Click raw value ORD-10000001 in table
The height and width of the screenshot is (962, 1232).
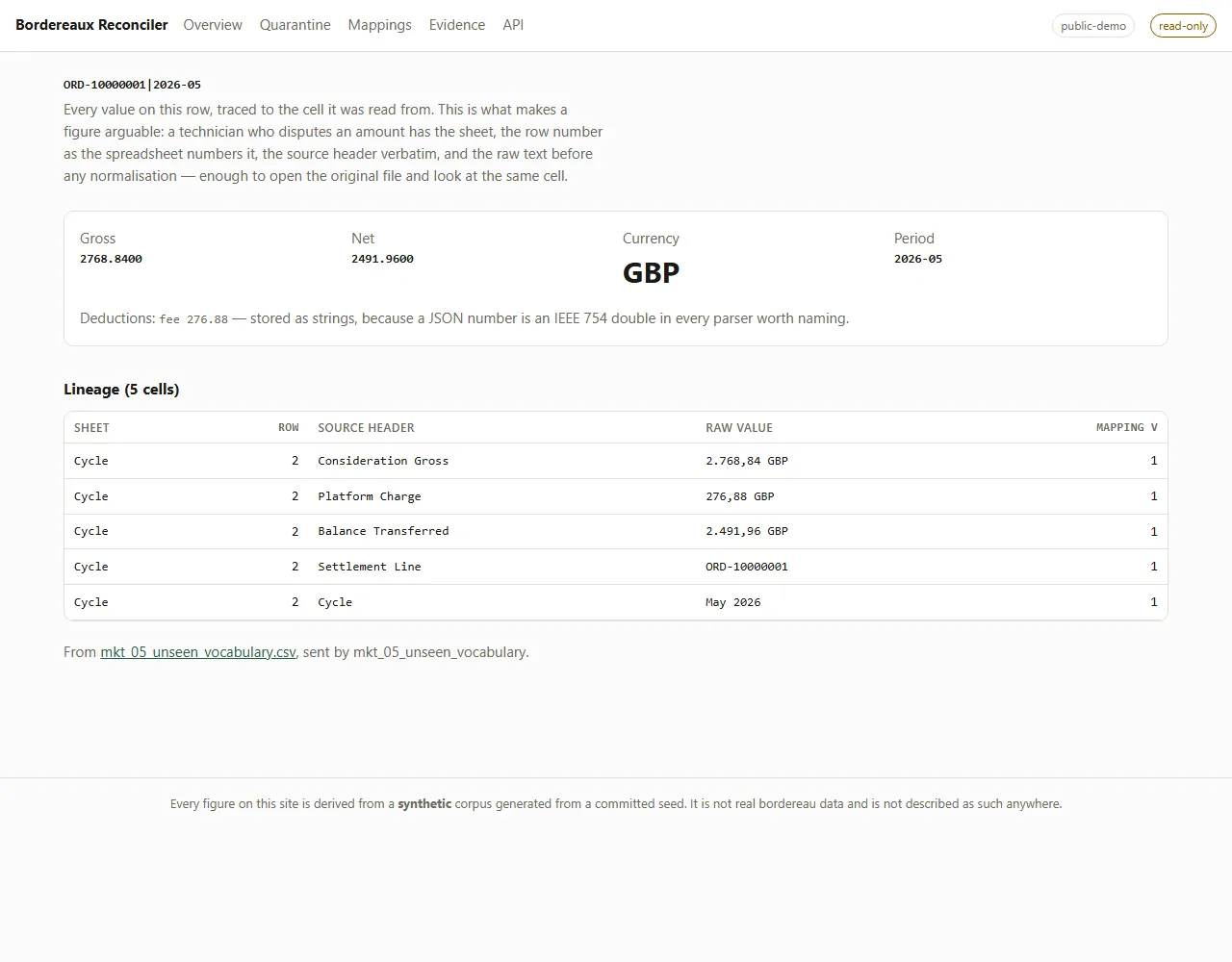(747, 567)
